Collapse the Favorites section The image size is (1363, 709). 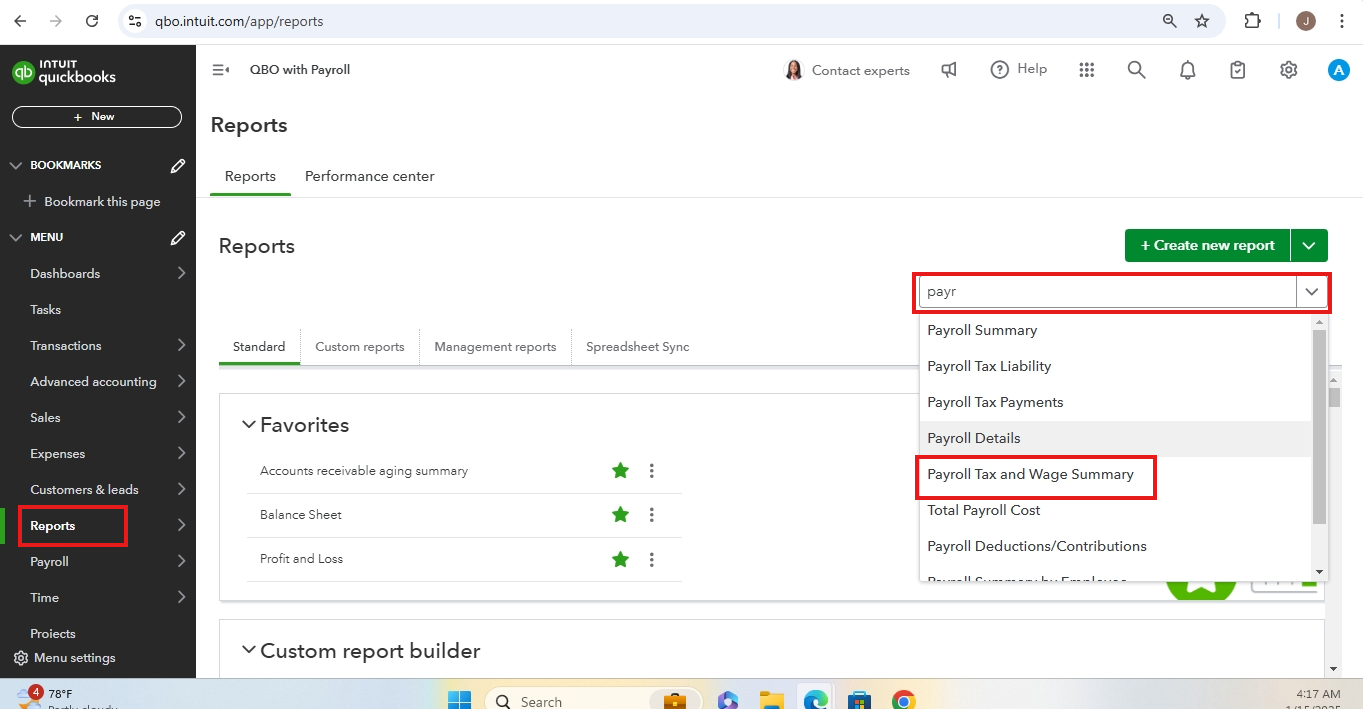point(249,425)
